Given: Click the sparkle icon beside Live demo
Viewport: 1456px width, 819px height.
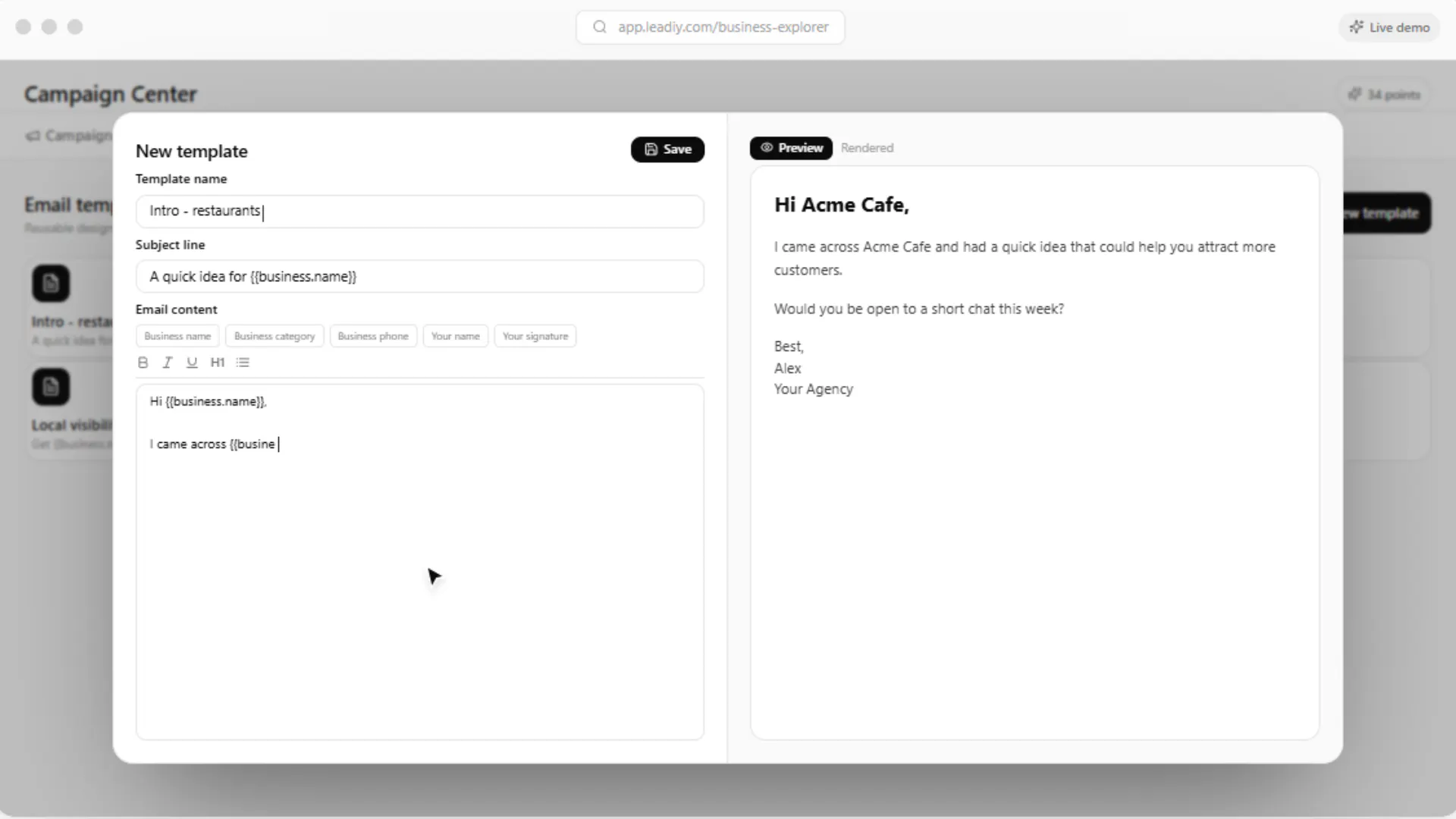Looking at the screenshot, I should (x=1356, y=27).
